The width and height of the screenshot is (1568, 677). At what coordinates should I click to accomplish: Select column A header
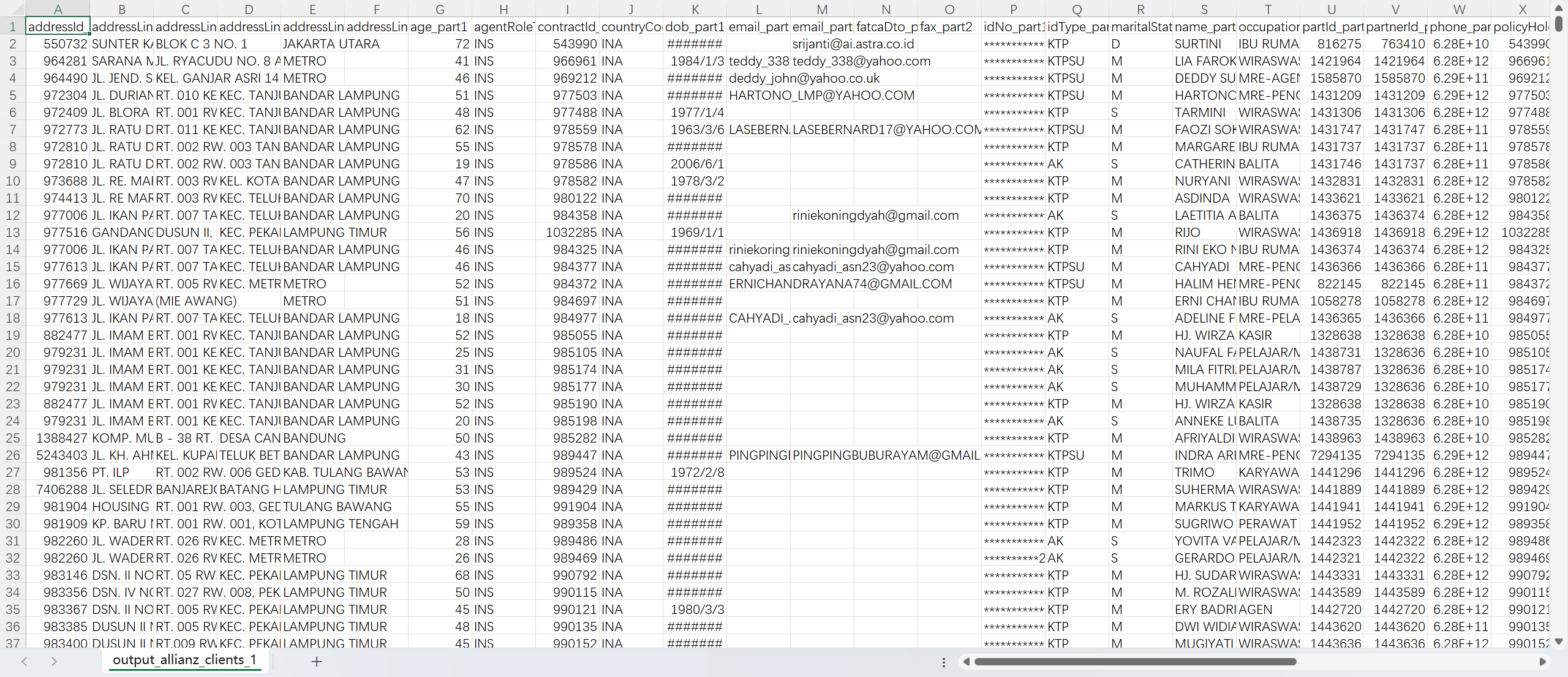point(58,9)
